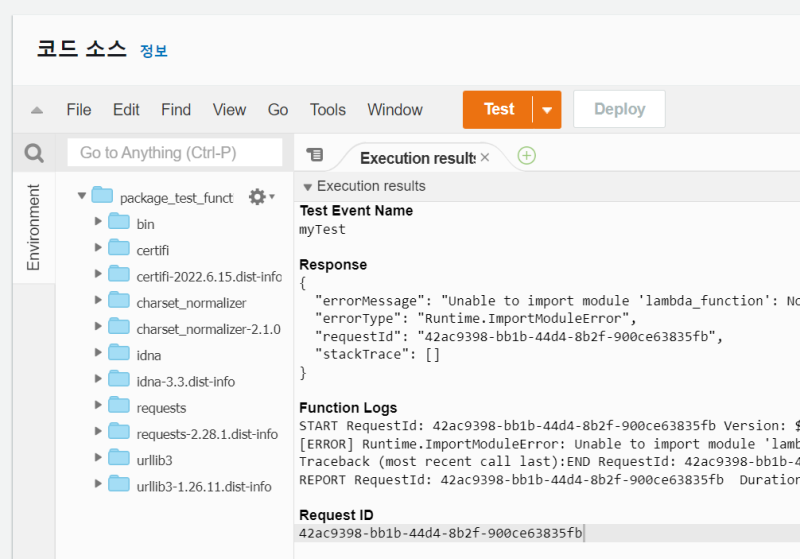Click the Deploy button
Screen dimensions: 800x559
click(619, 109)
